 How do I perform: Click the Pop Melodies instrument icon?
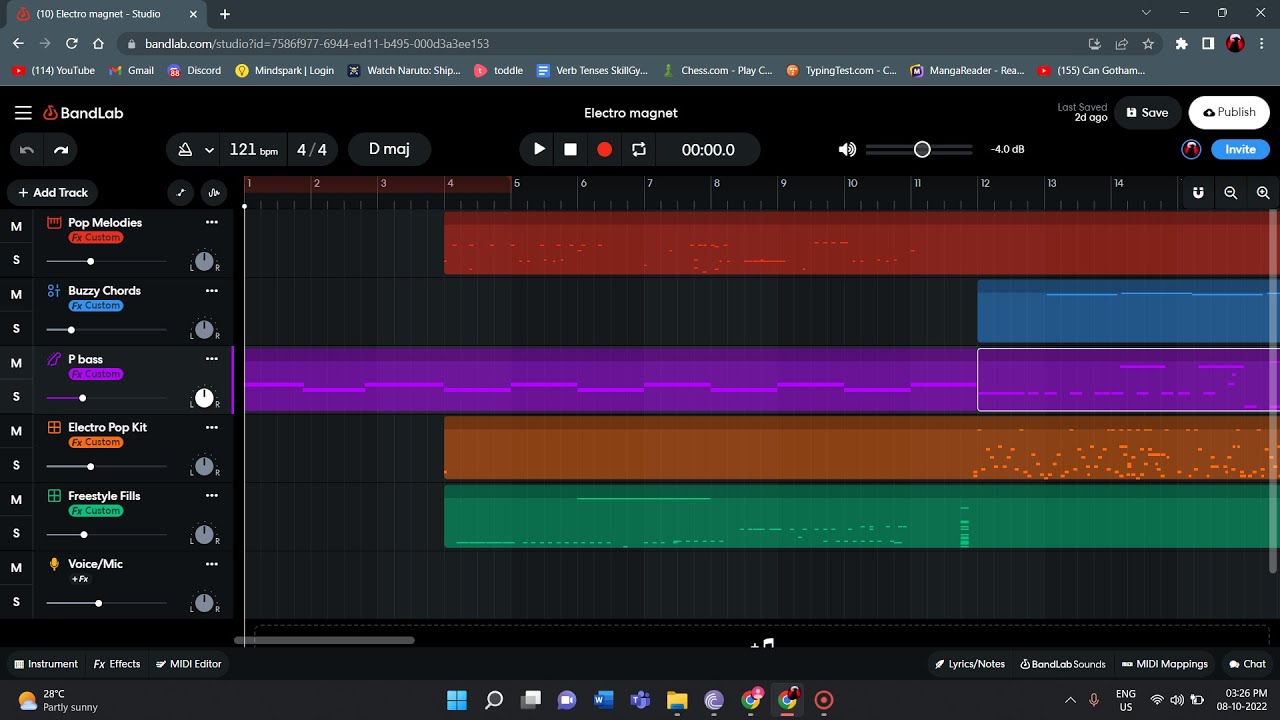point(54,222)
